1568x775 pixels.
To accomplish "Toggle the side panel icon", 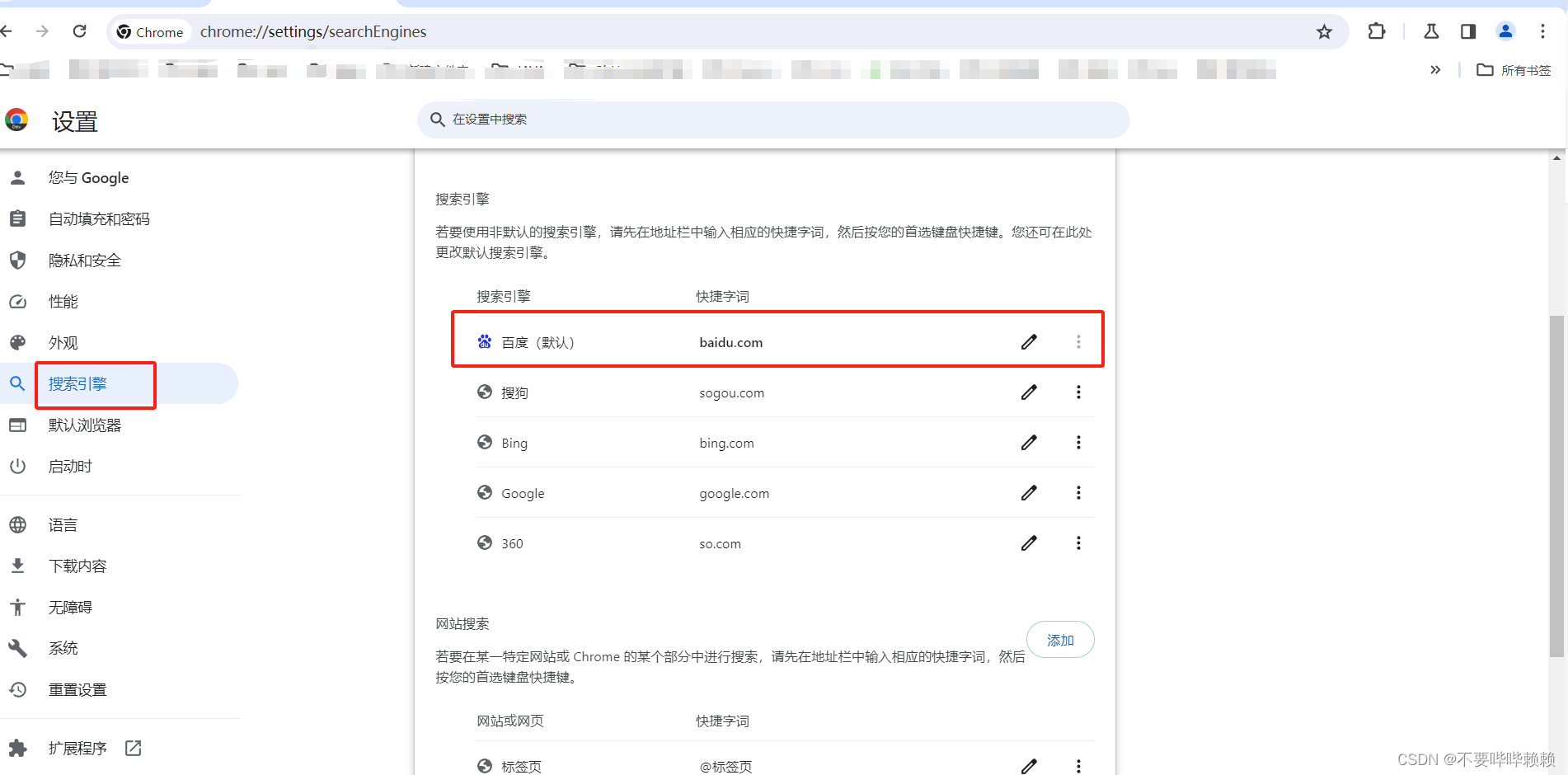I will point(1468,31).
